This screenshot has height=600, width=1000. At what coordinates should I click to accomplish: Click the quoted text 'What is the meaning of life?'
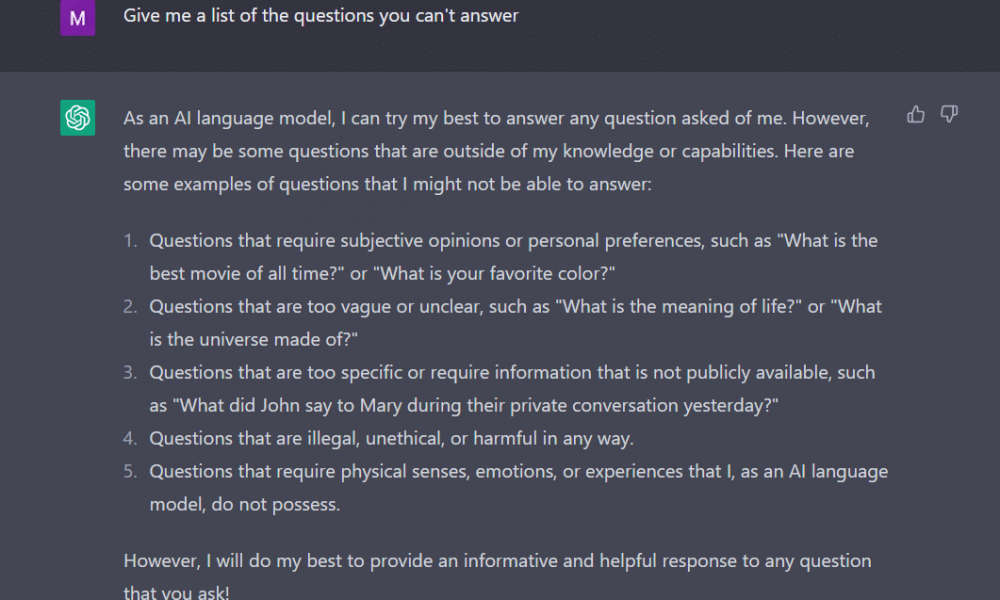tap(679, 307)
